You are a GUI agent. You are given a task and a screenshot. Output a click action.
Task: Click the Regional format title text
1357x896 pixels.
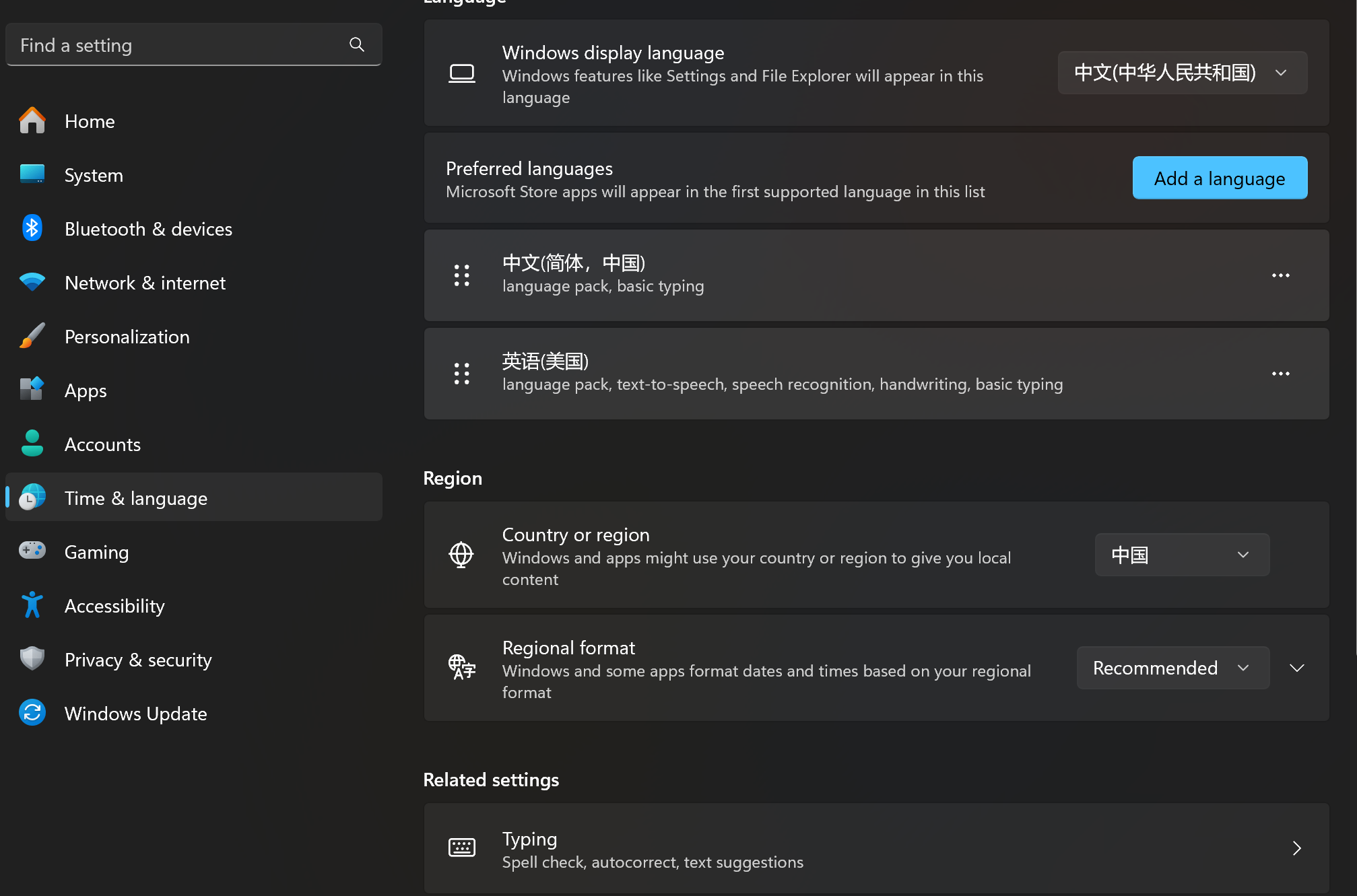568,648
